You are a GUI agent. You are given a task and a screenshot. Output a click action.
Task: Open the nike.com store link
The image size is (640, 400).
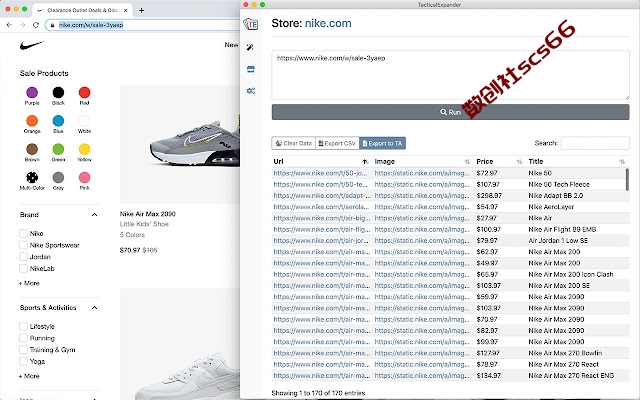tap(328, 23)
